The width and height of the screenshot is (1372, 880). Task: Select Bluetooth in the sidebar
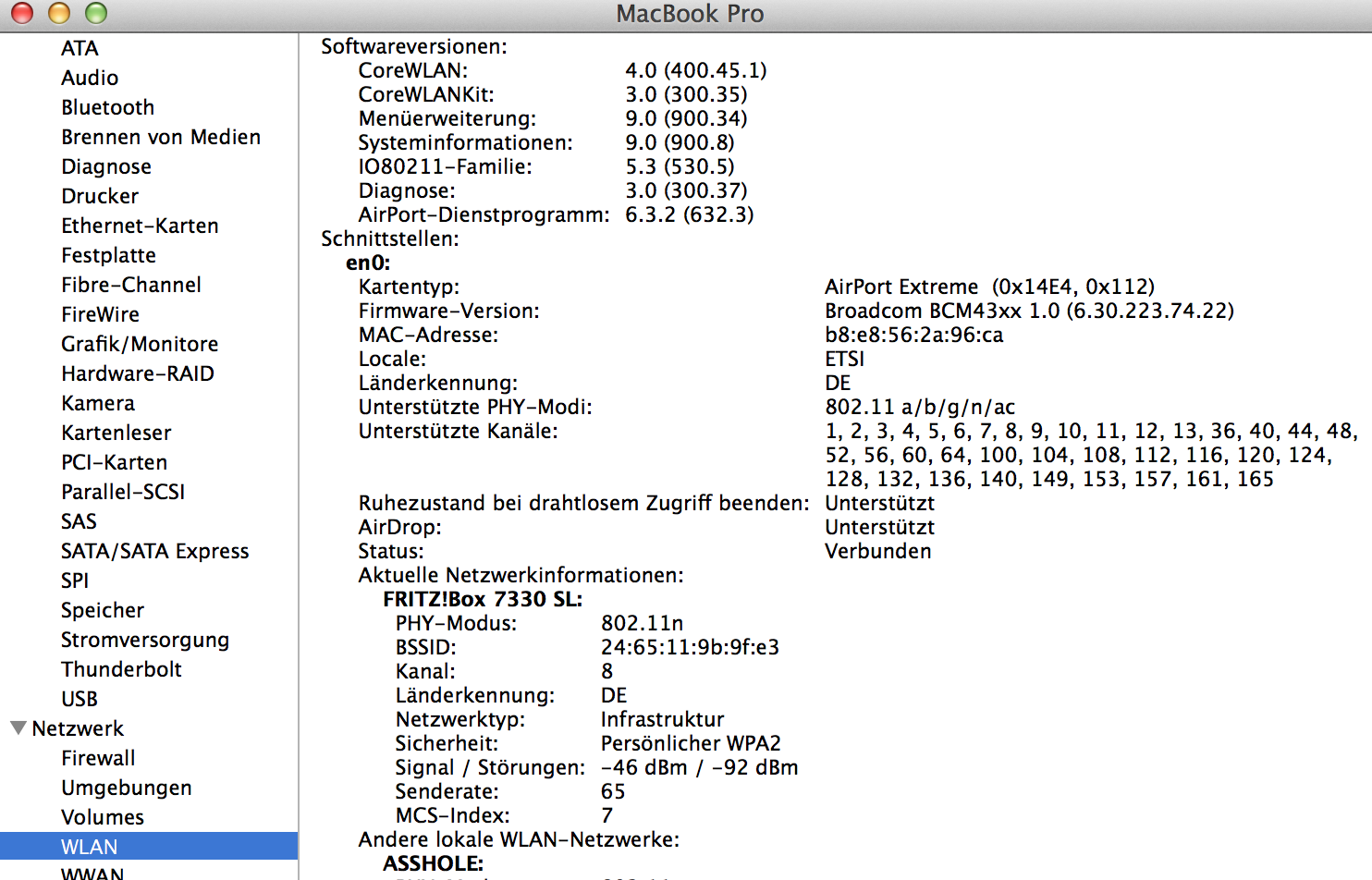point(107,107)
